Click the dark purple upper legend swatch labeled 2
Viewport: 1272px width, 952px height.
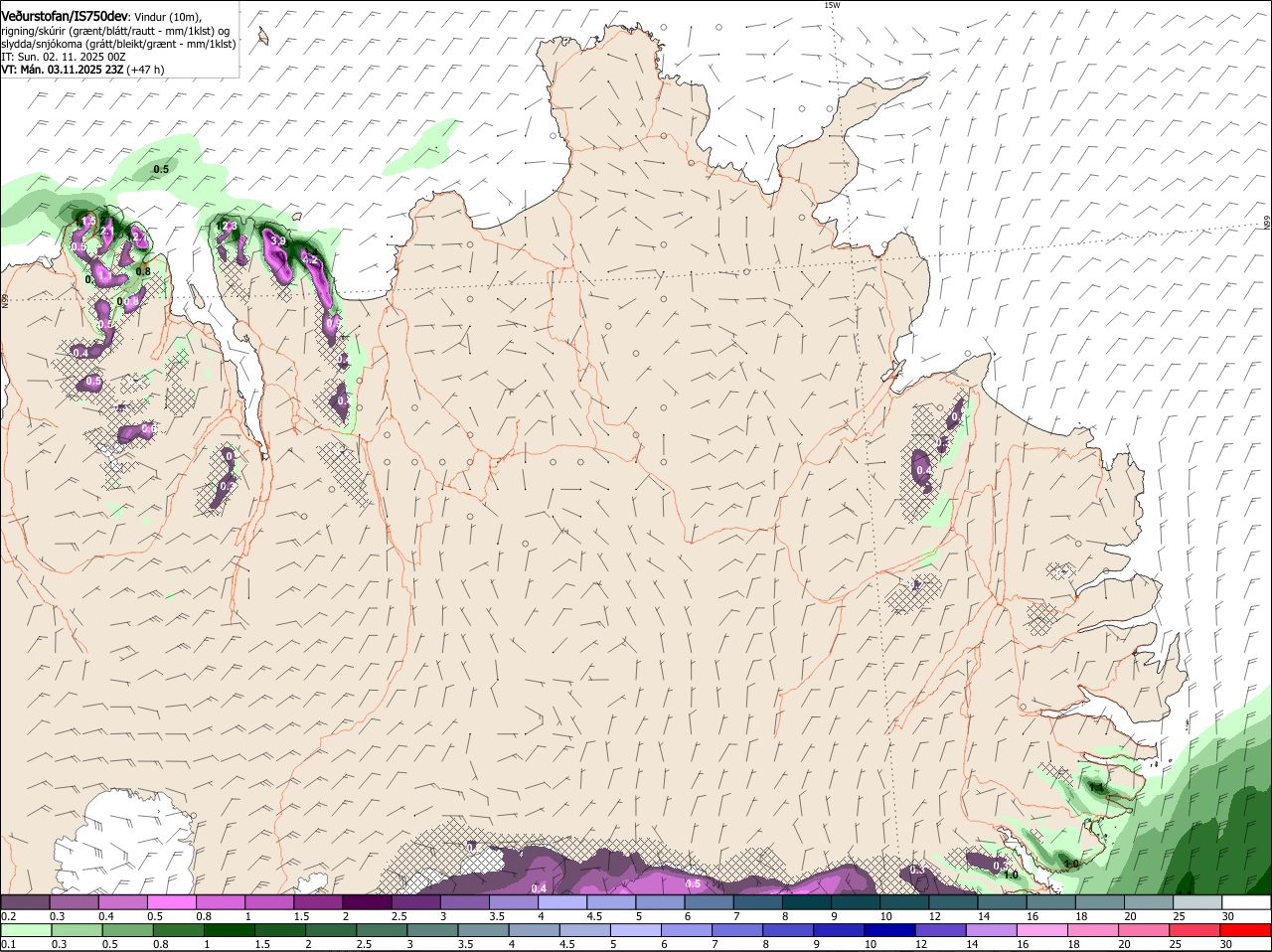coord(367,902)
